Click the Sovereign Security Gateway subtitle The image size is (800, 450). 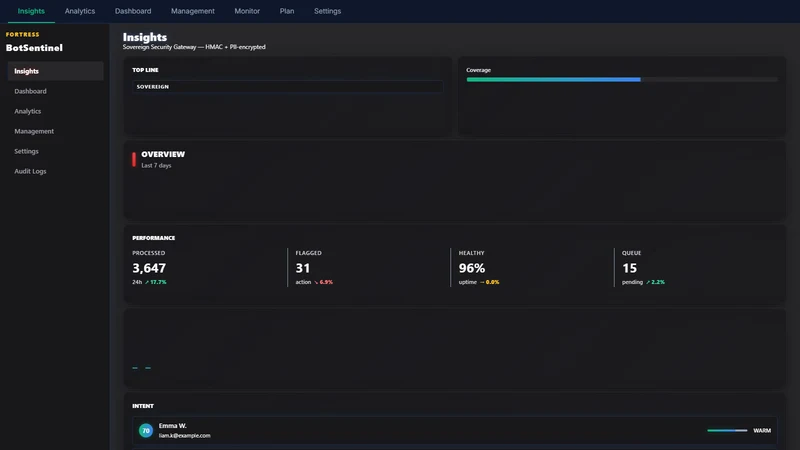tap(194, 47)
